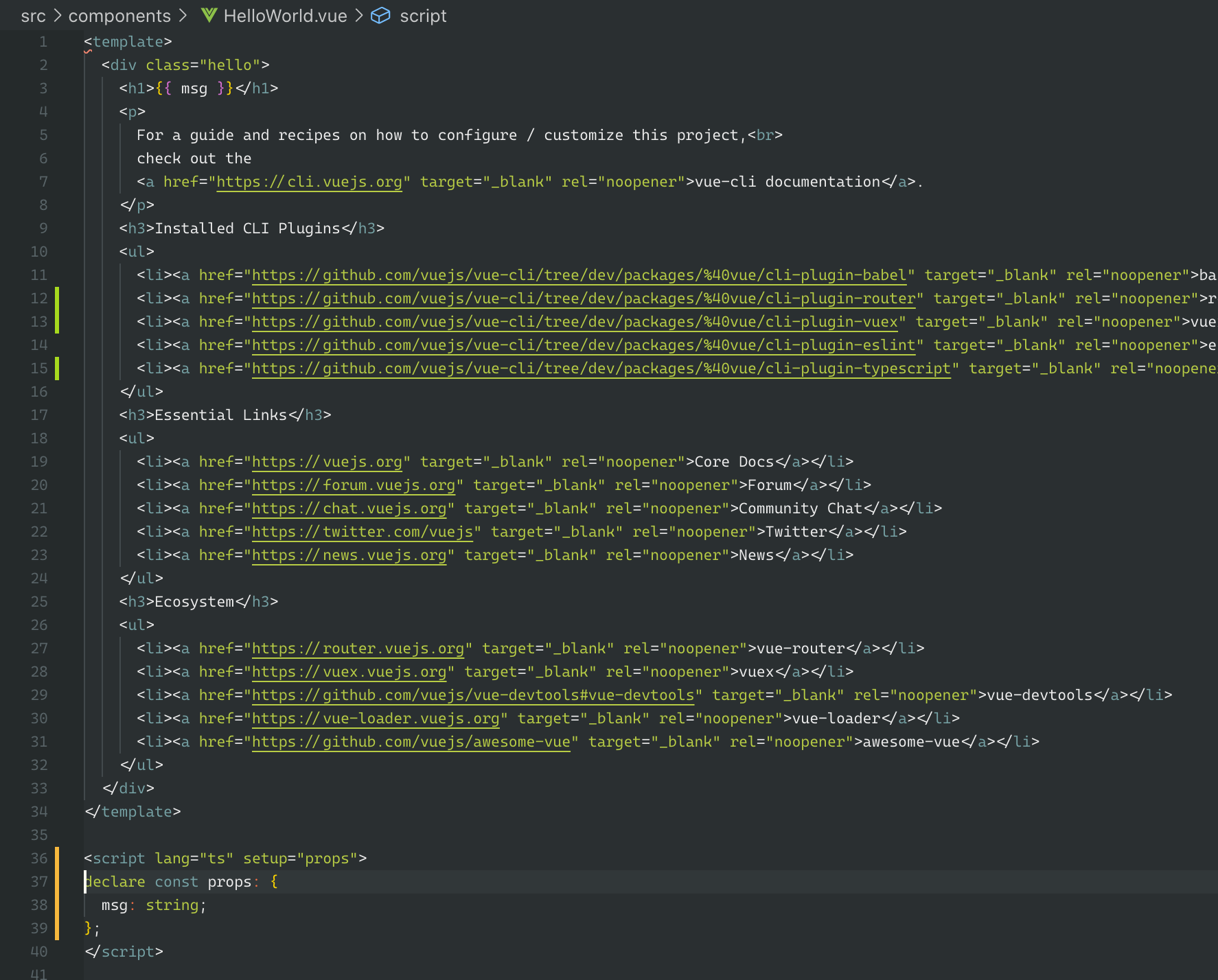Click the breadcrumb chevron after components
The width and height of the screenshot is (1218, 980).
[181, 15]
